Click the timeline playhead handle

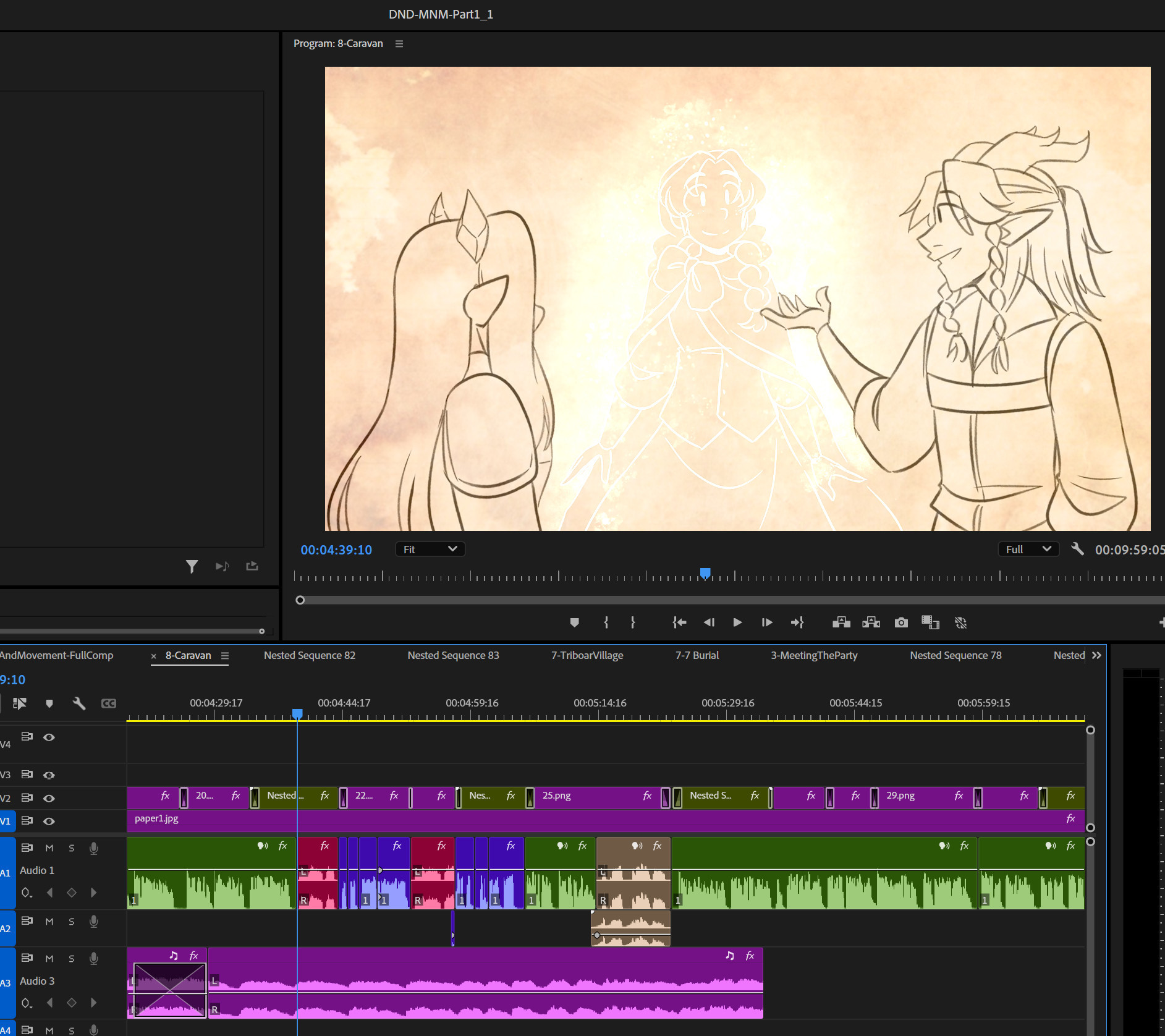tap(297, 714)
